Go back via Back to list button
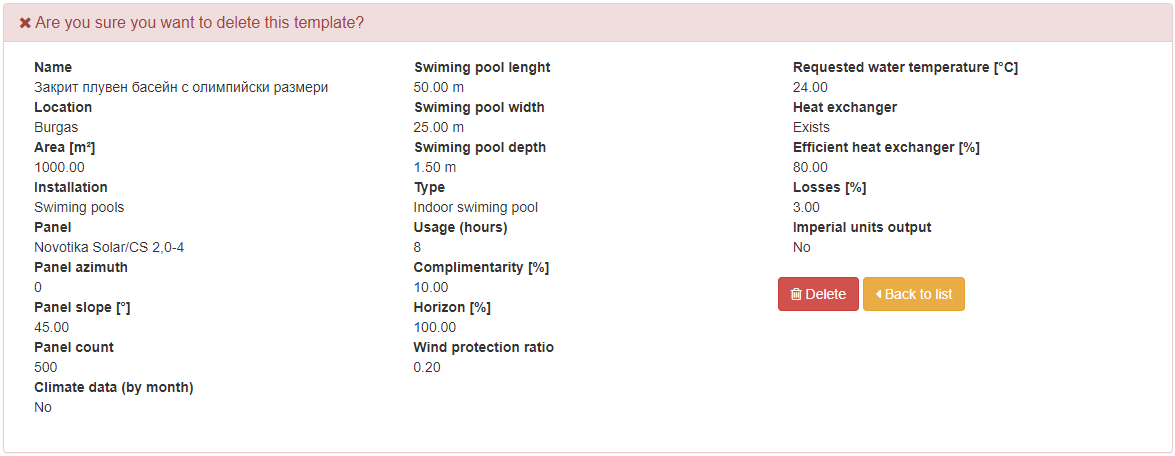Screen dimensions: 1175x456 pyautogui.click(x=913, y=294)
